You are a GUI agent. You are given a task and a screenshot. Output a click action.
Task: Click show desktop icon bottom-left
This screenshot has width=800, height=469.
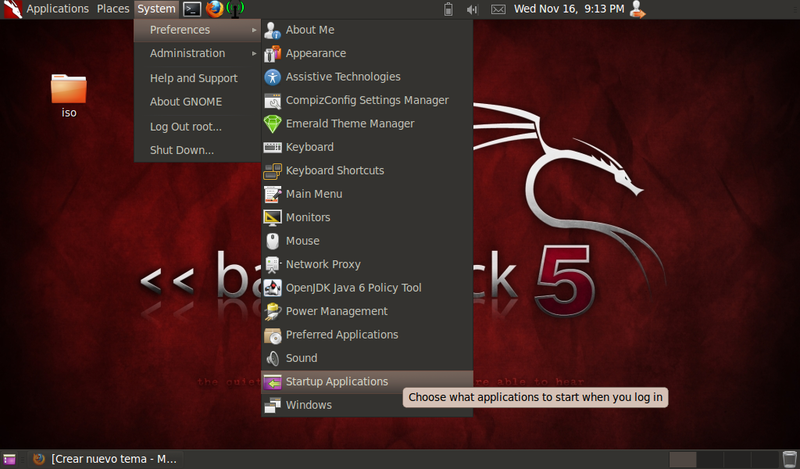(9, 459)
